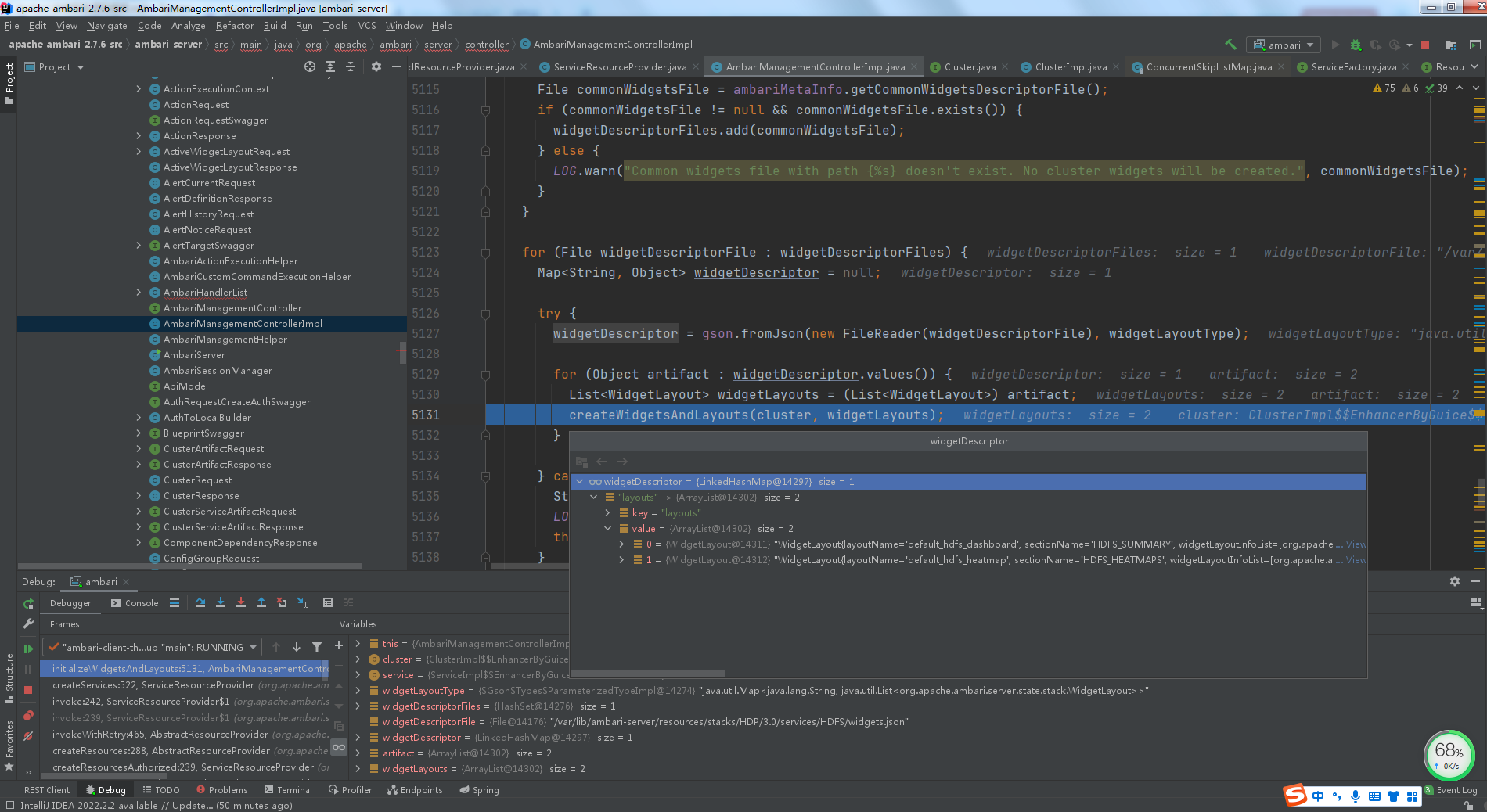Open Evaluate Expression calculator icon
This screenshot has width=1487, height=812.
[x=328, y=602]
